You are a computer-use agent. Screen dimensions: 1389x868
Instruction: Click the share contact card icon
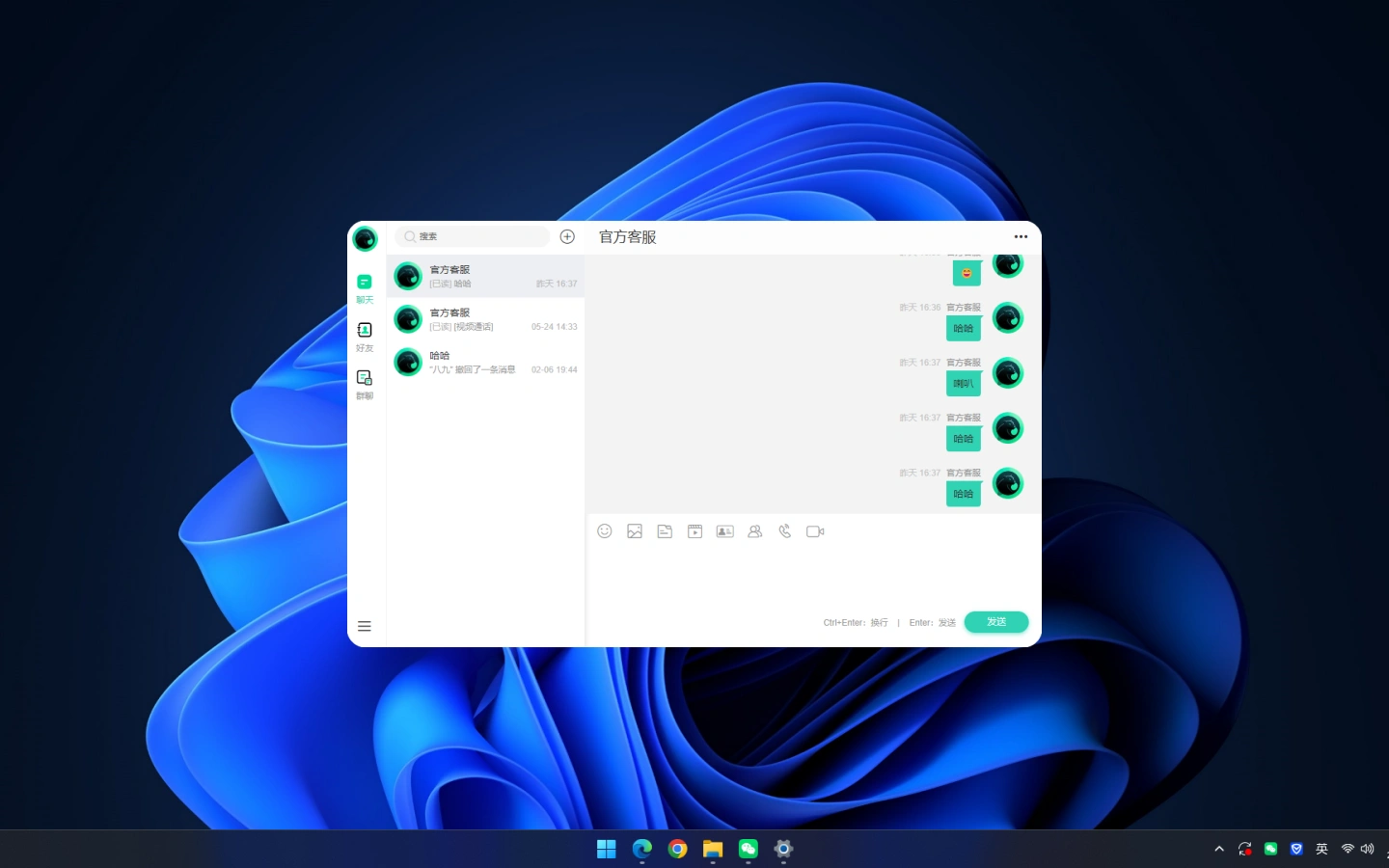pos(725,531)
